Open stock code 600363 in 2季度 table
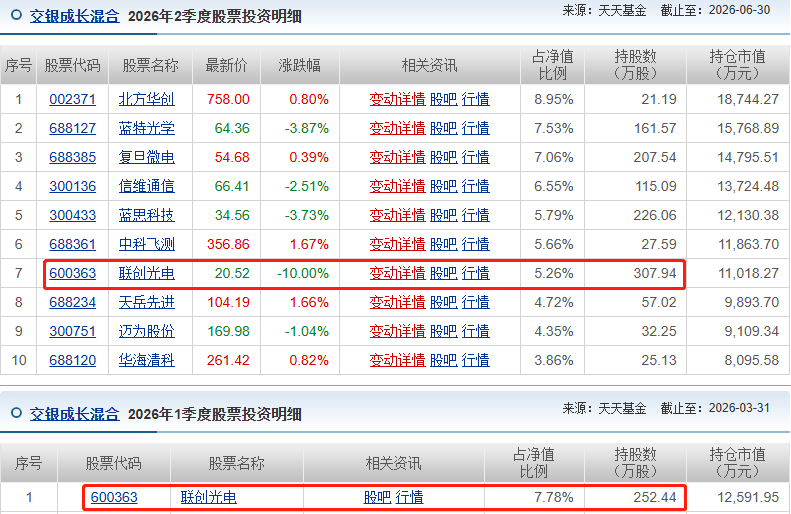 [x=73, y=273]
